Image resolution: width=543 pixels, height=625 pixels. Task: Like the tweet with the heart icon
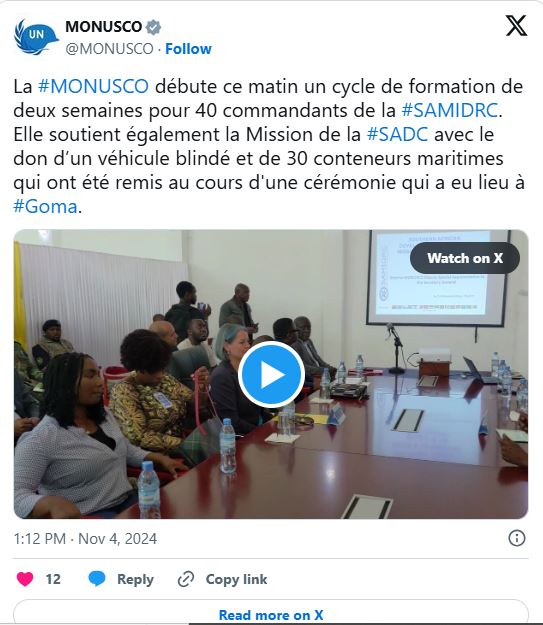click(25, 579)
